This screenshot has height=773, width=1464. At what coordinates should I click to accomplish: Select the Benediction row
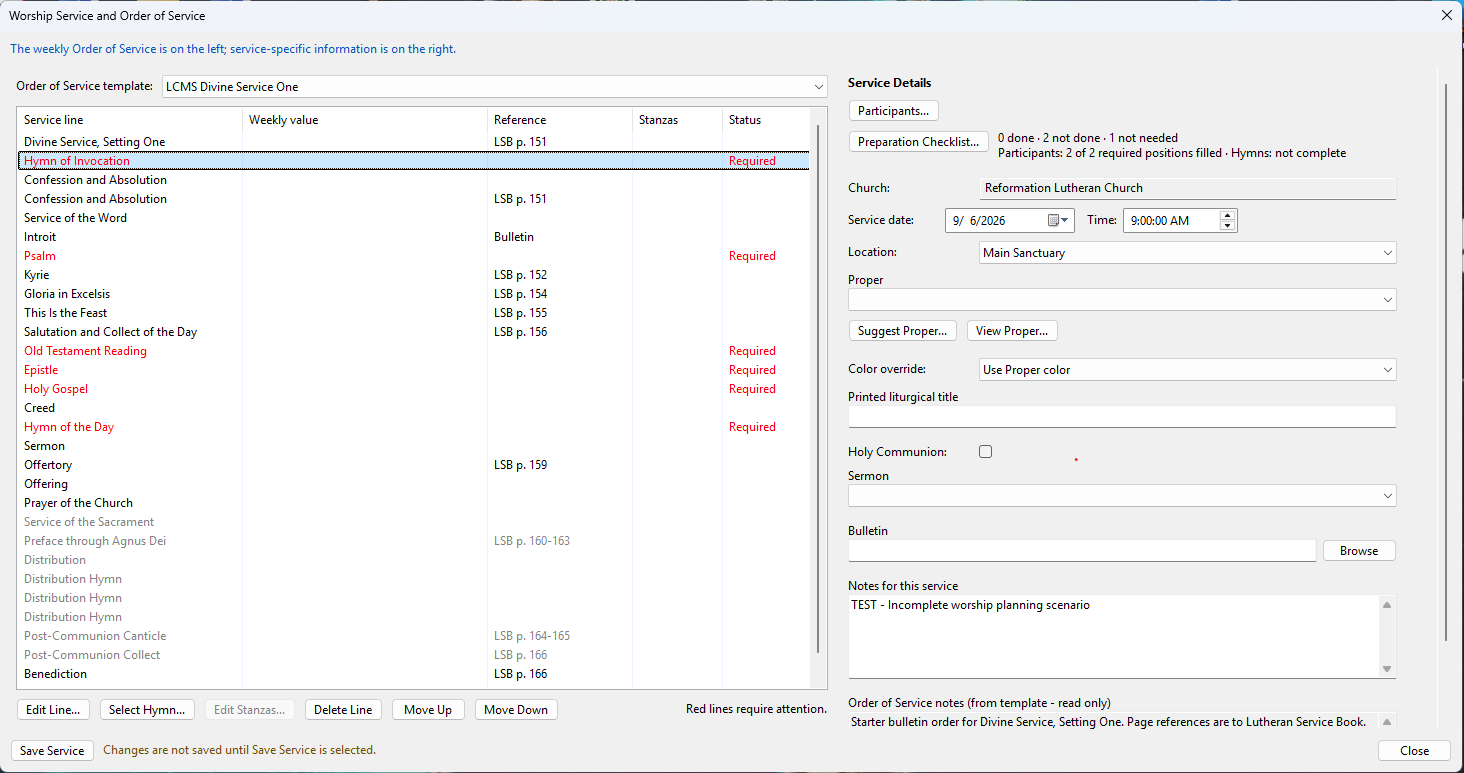414,674
